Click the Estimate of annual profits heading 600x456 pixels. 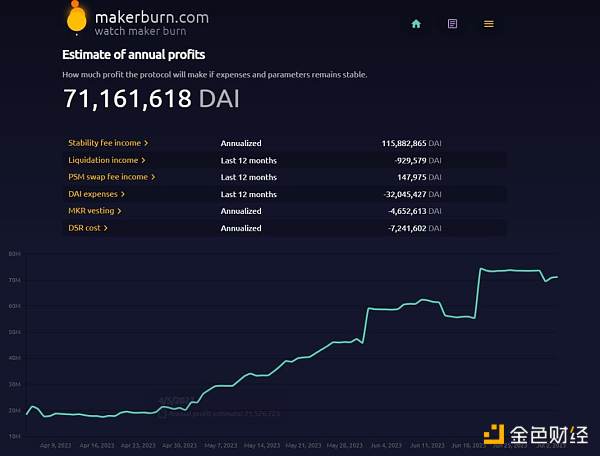[x=134, y=55]
